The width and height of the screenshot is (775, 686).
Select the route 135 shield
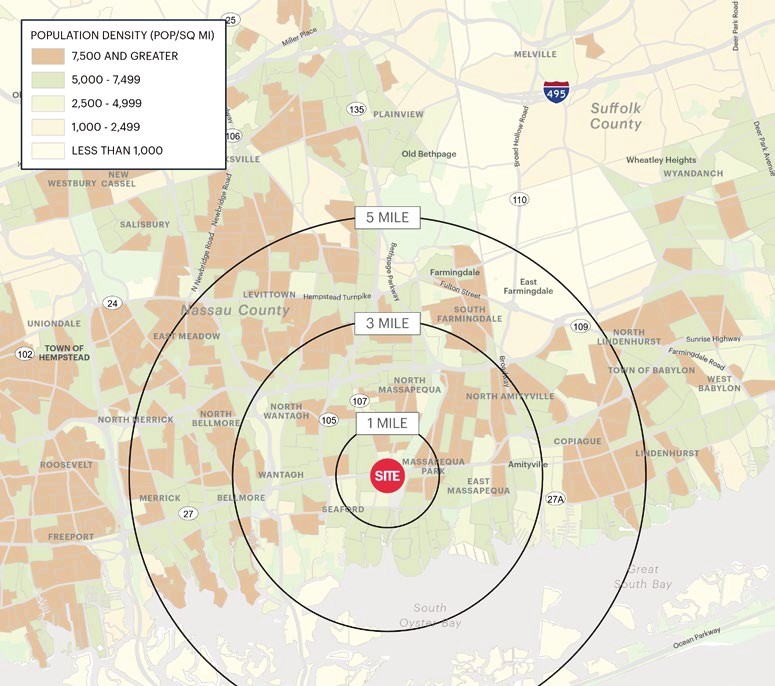click(356, 109)
